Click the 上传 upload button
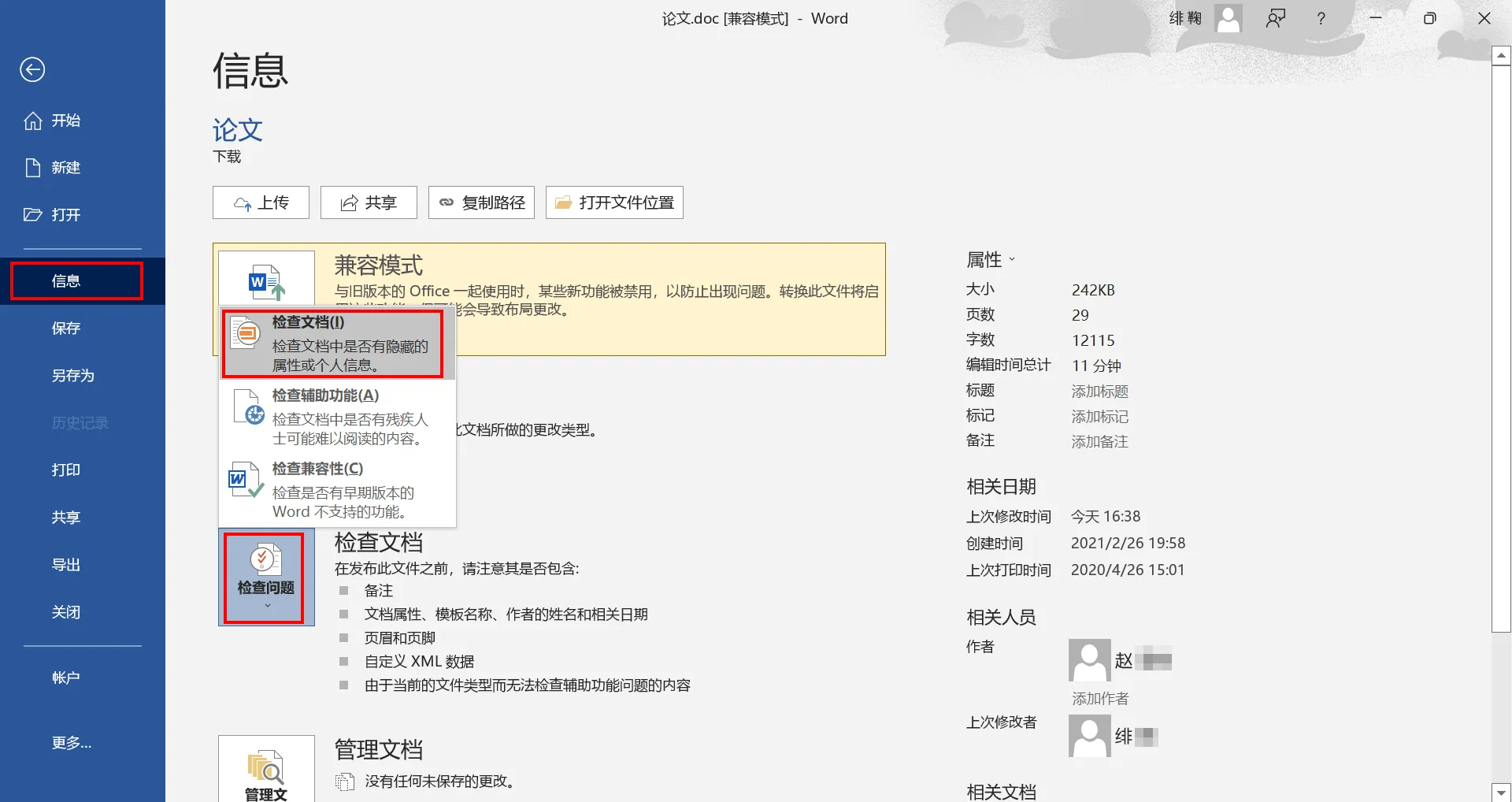 click(261, 202)
